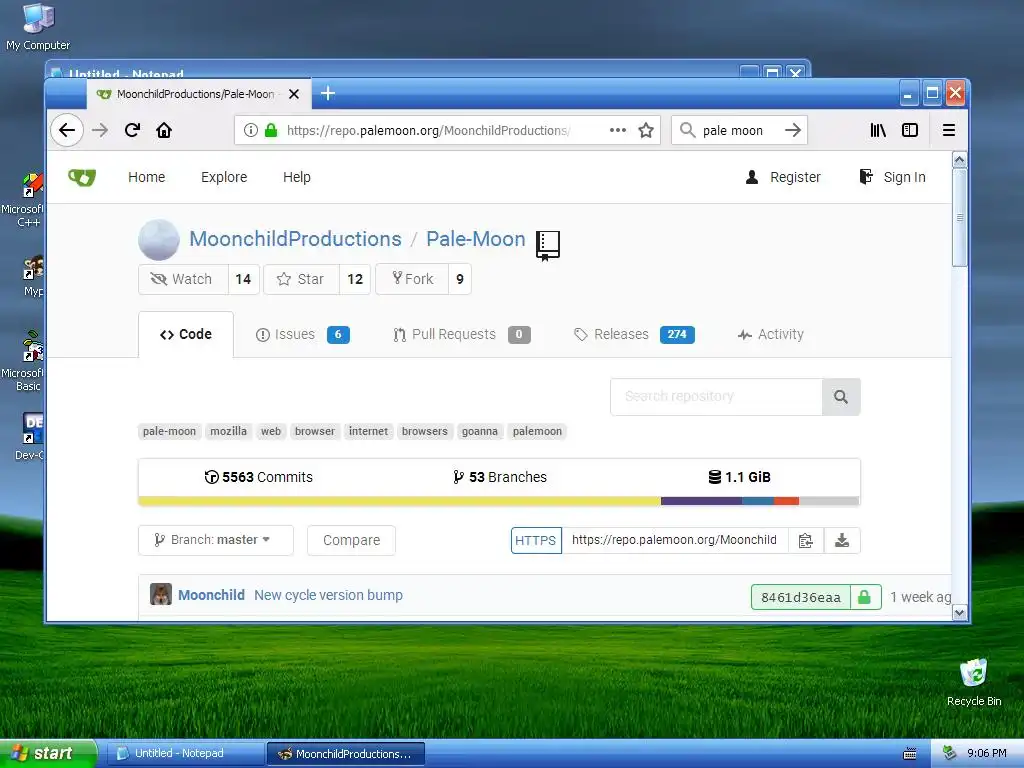The image size is (1024, 768).
Task: Click the green padlock security icon
Action: (x=271, y=130)
